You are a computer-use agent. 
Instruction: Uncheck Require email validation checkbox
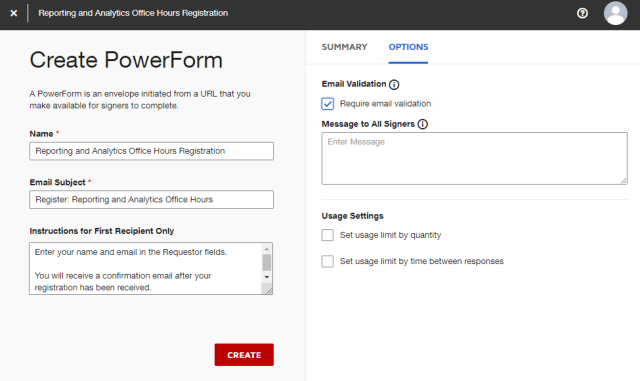tap(327, 104)
